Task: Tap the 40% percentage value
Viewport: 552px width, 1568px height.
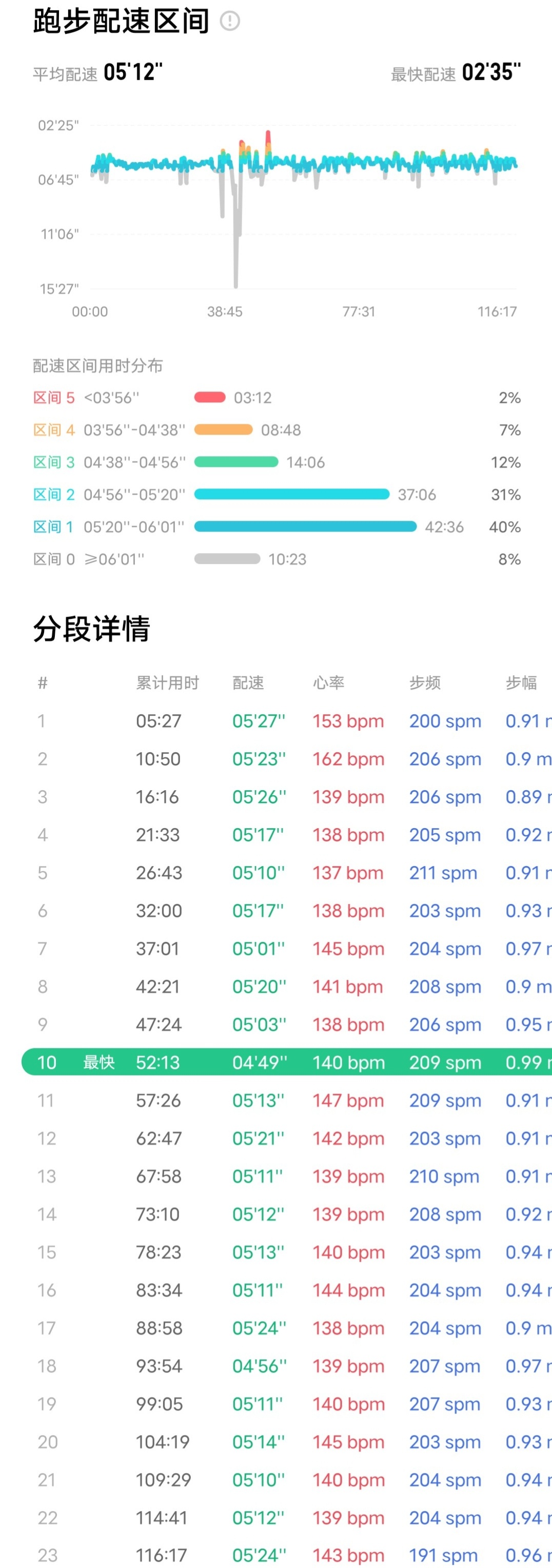Action: click(x=504, y=526)
